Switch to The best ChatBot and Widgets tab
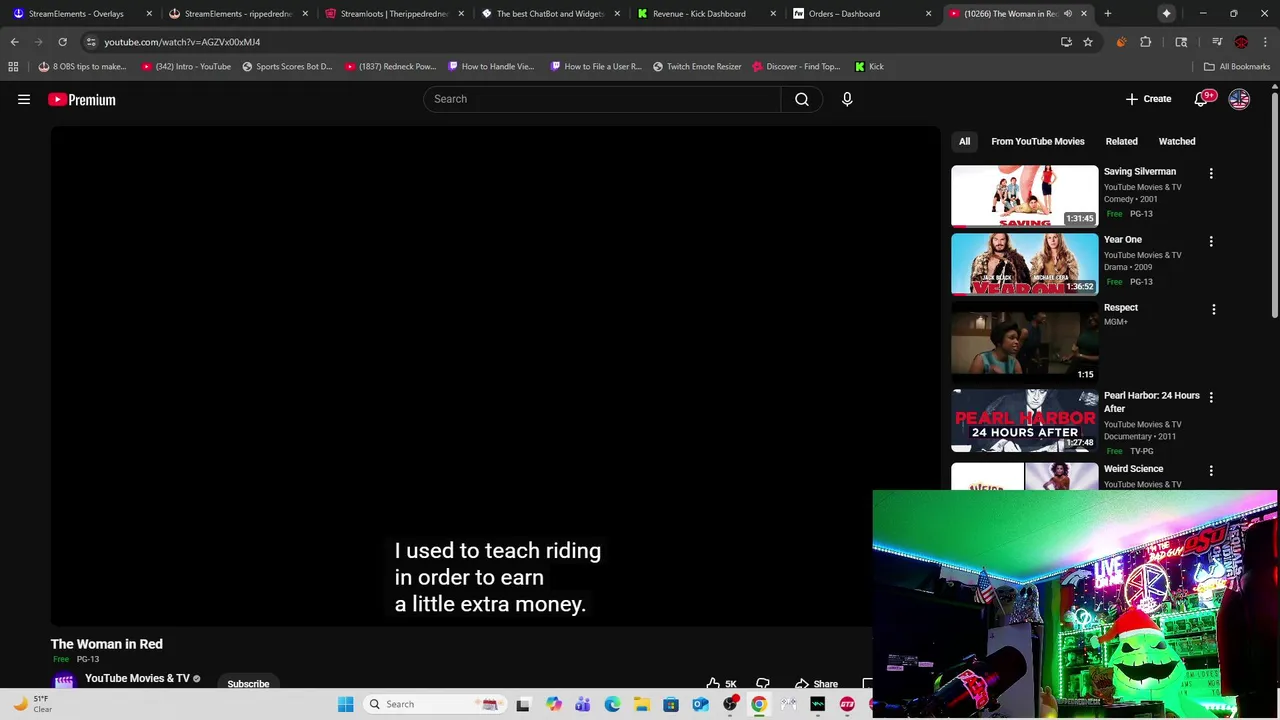The width and height of the screenshot is (1280, 720). click(550, 14)
